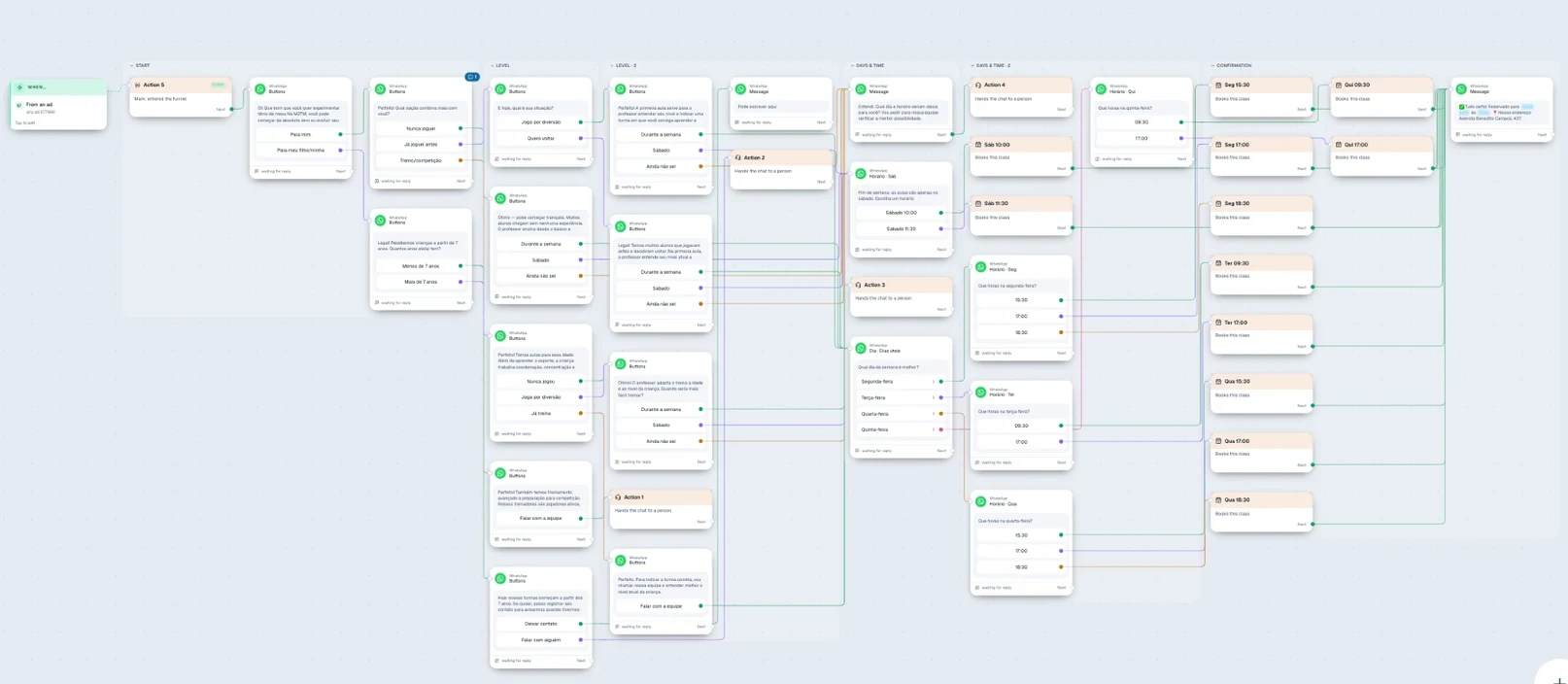Select the Falar com alguém option
Image resolution: width=1568 pixels, height=684 pixels.
click(540, 640)
